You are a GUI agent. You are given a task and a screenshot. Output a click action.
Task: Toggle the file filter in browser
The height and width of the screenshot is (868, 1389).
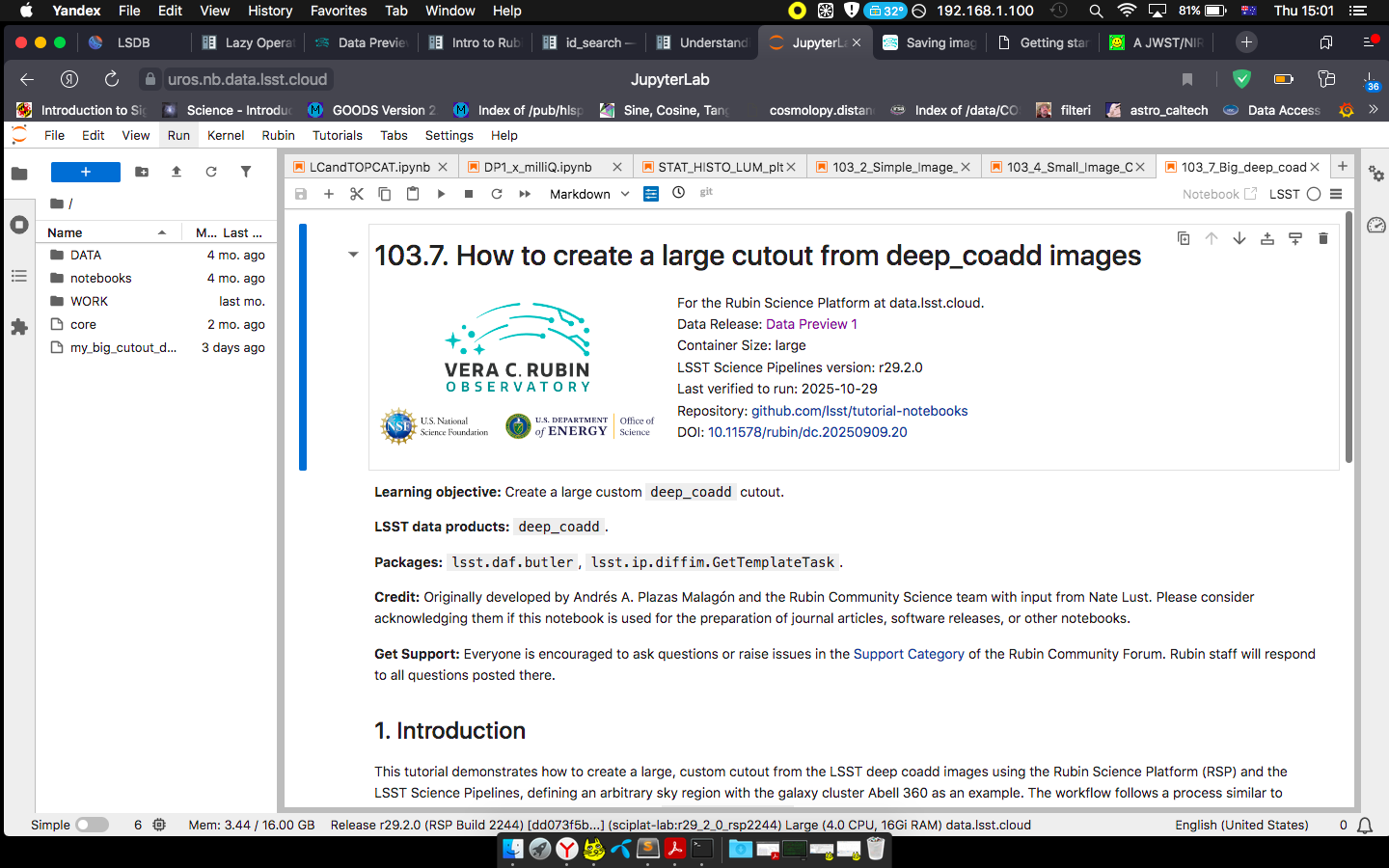246,172
